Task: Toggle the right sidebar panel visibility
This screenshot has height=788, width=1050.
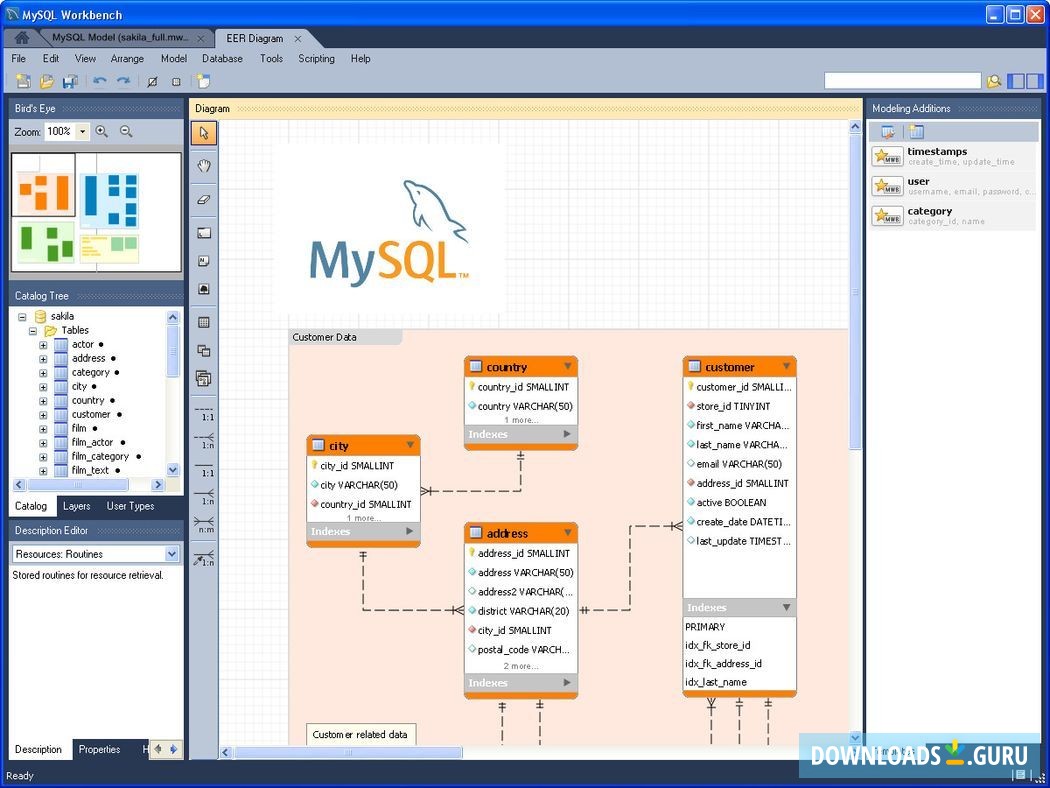Action: coord(1035,81)
